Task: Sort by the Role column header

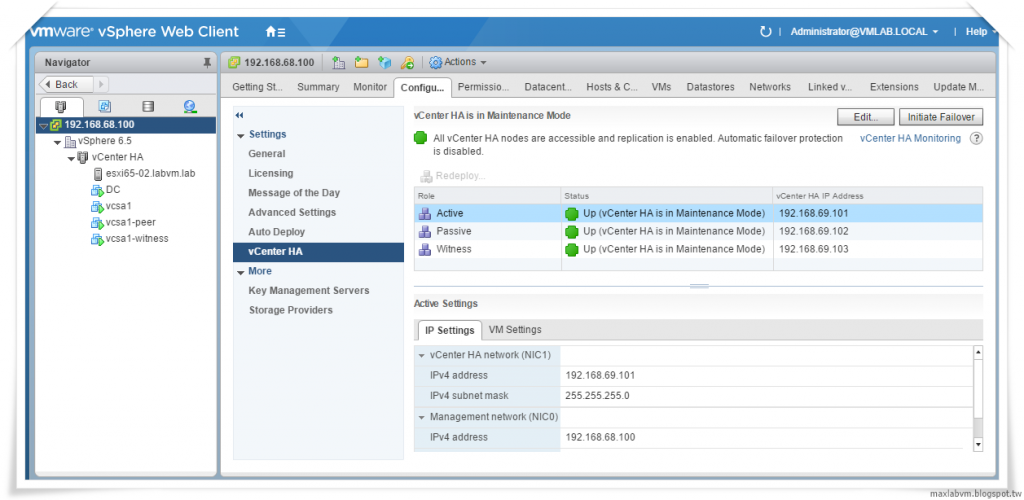Action: click(487, 196)
